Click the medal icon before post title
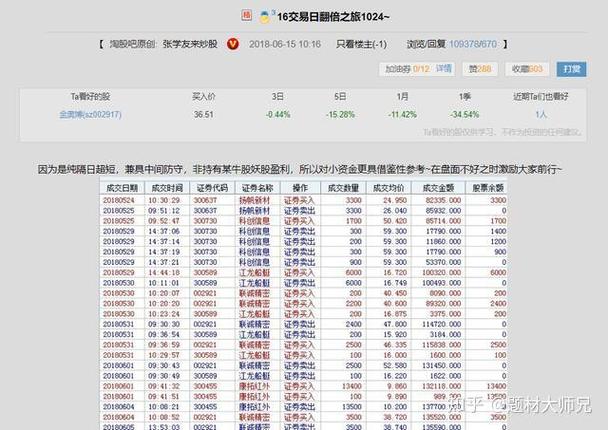 pos(265,16)
